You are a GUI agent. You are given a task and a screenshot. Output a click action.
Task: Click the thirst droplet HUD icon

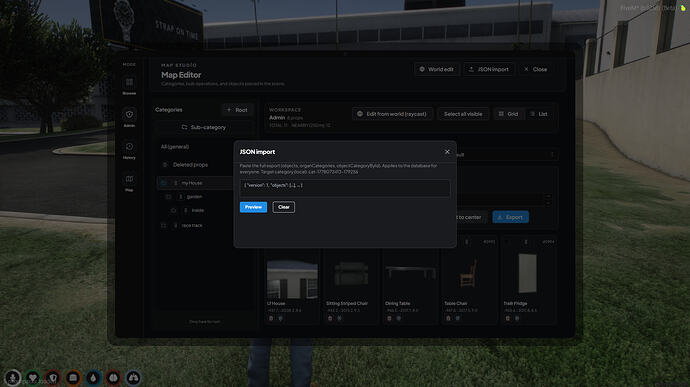[x=93, y=377]
